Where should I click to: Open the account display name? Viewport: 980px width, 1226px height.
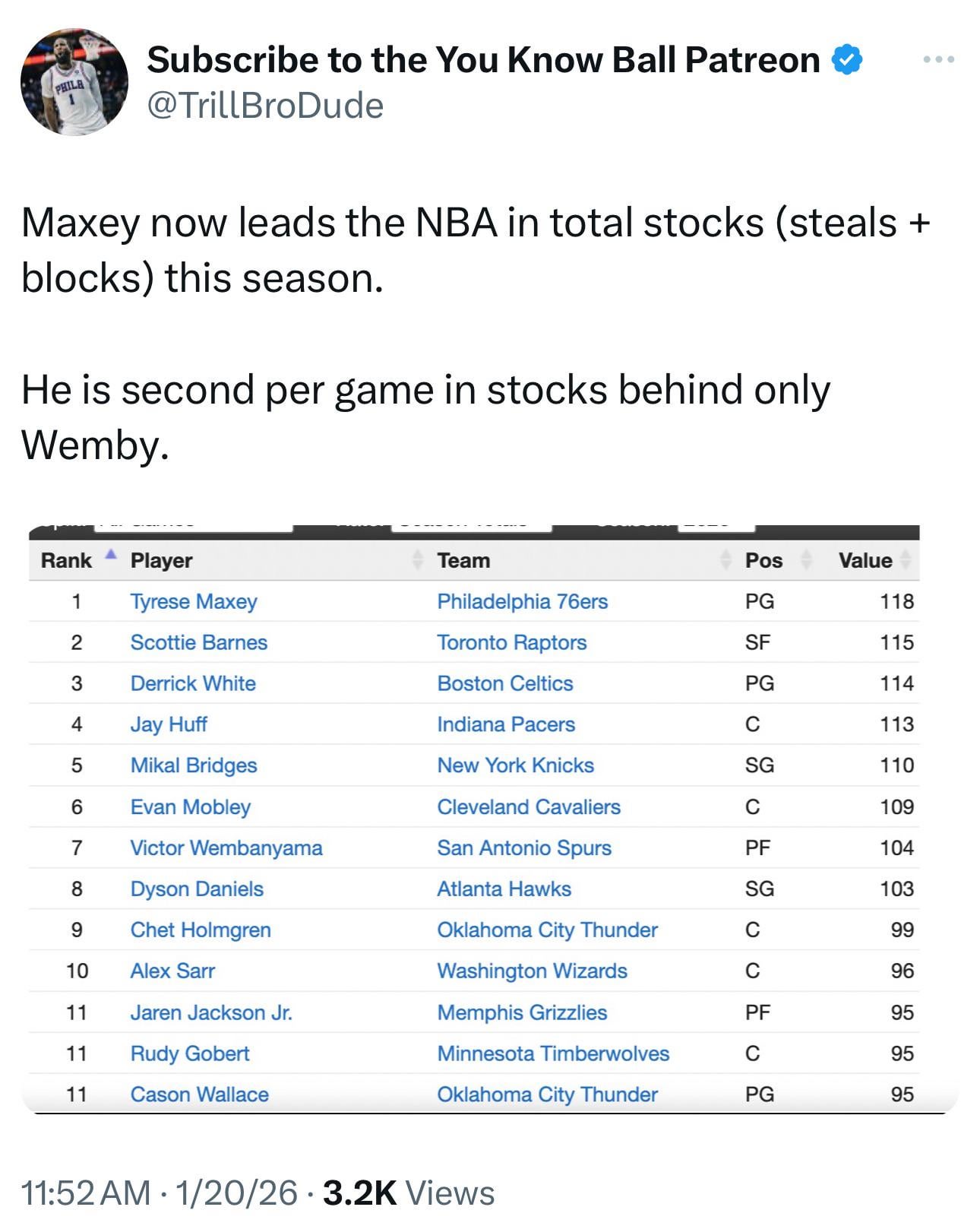click(x=483, y=60)
